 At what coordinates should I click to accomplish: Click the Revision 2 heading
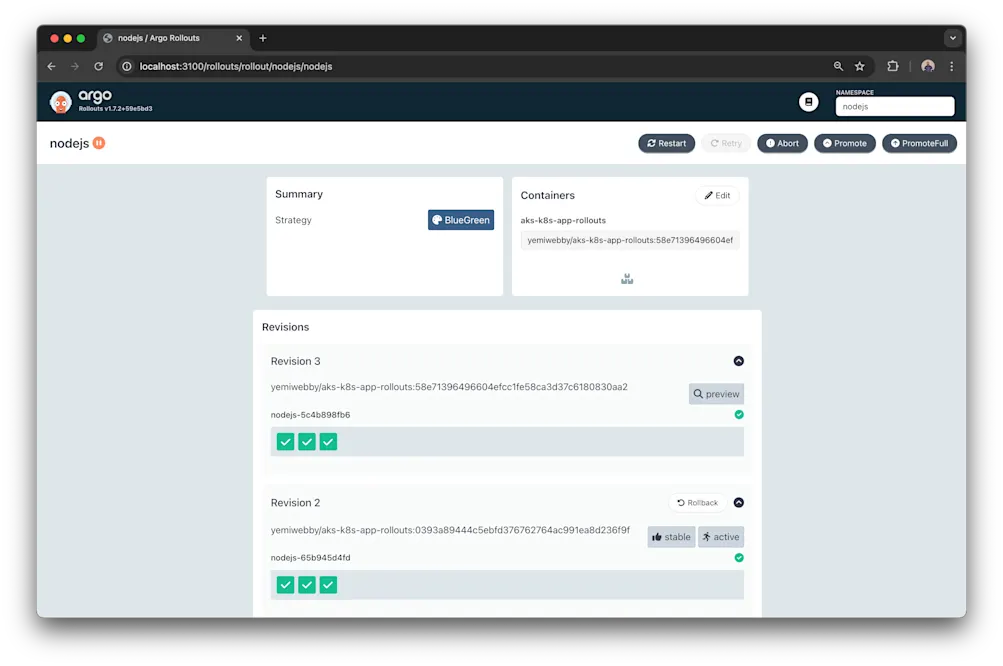click(x=296, y=503)
